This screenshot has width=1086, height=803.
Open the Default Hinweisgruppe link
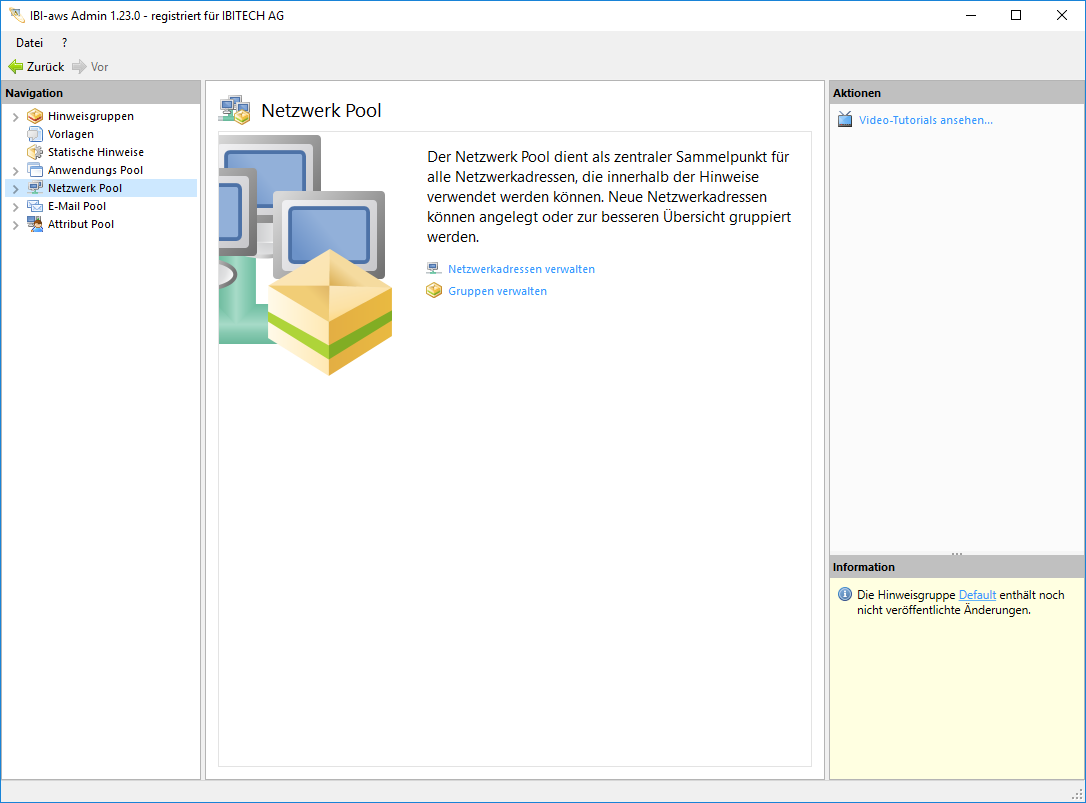977,595
